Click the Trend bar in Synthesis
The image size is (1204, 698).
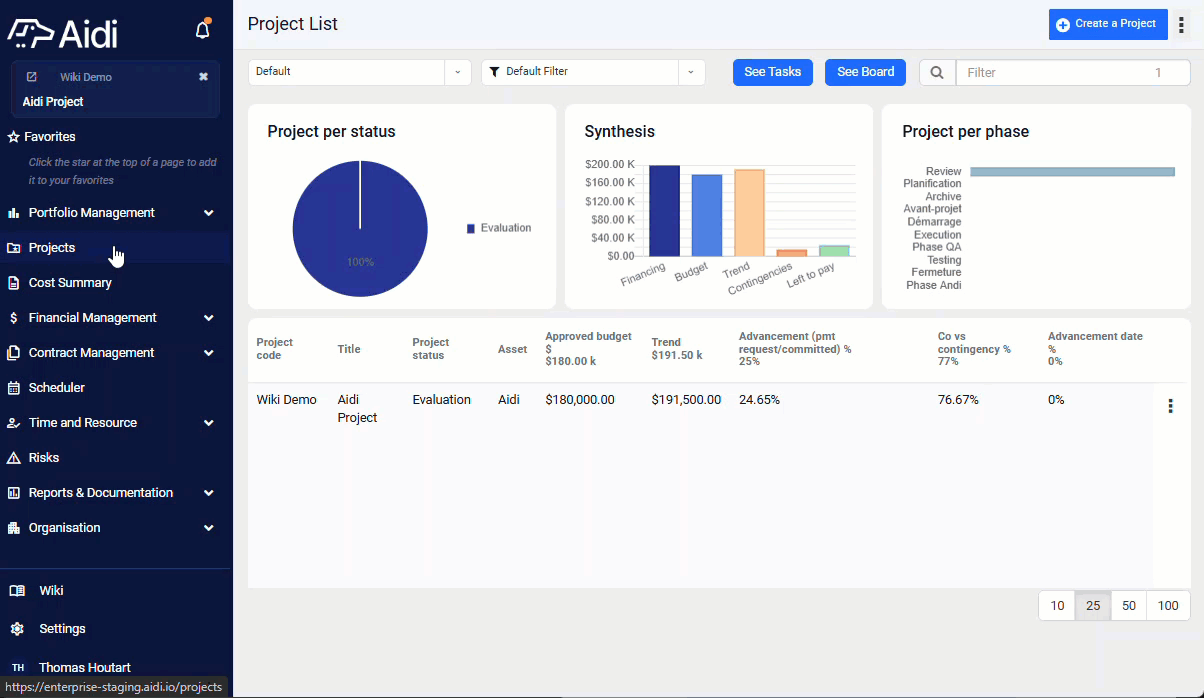(x=749, y=212)
